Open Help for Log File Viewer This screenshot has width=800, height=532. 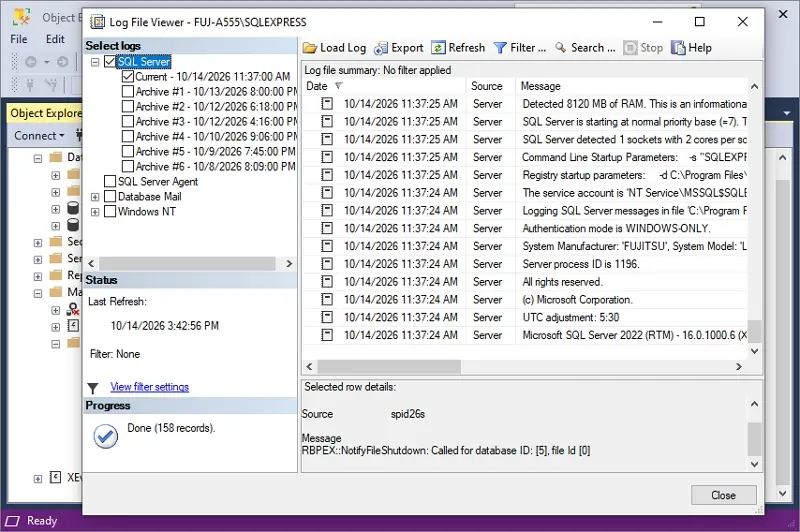(x=691, y=48)
